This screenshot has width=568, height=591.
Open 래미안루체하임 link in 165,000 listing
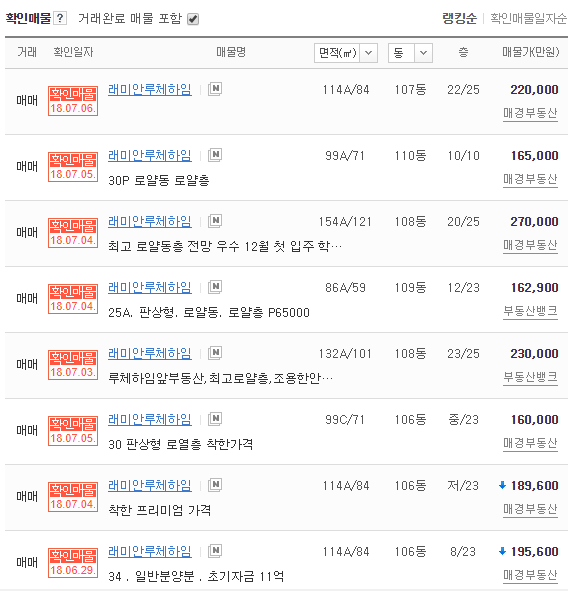click(x=150, y=156)
